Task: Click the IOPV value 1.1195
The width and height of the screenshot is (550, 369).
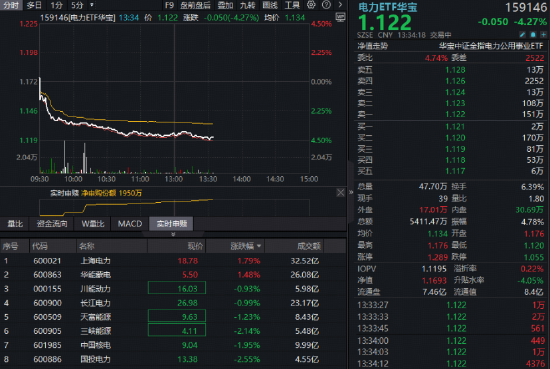Action: click(434, 269)
